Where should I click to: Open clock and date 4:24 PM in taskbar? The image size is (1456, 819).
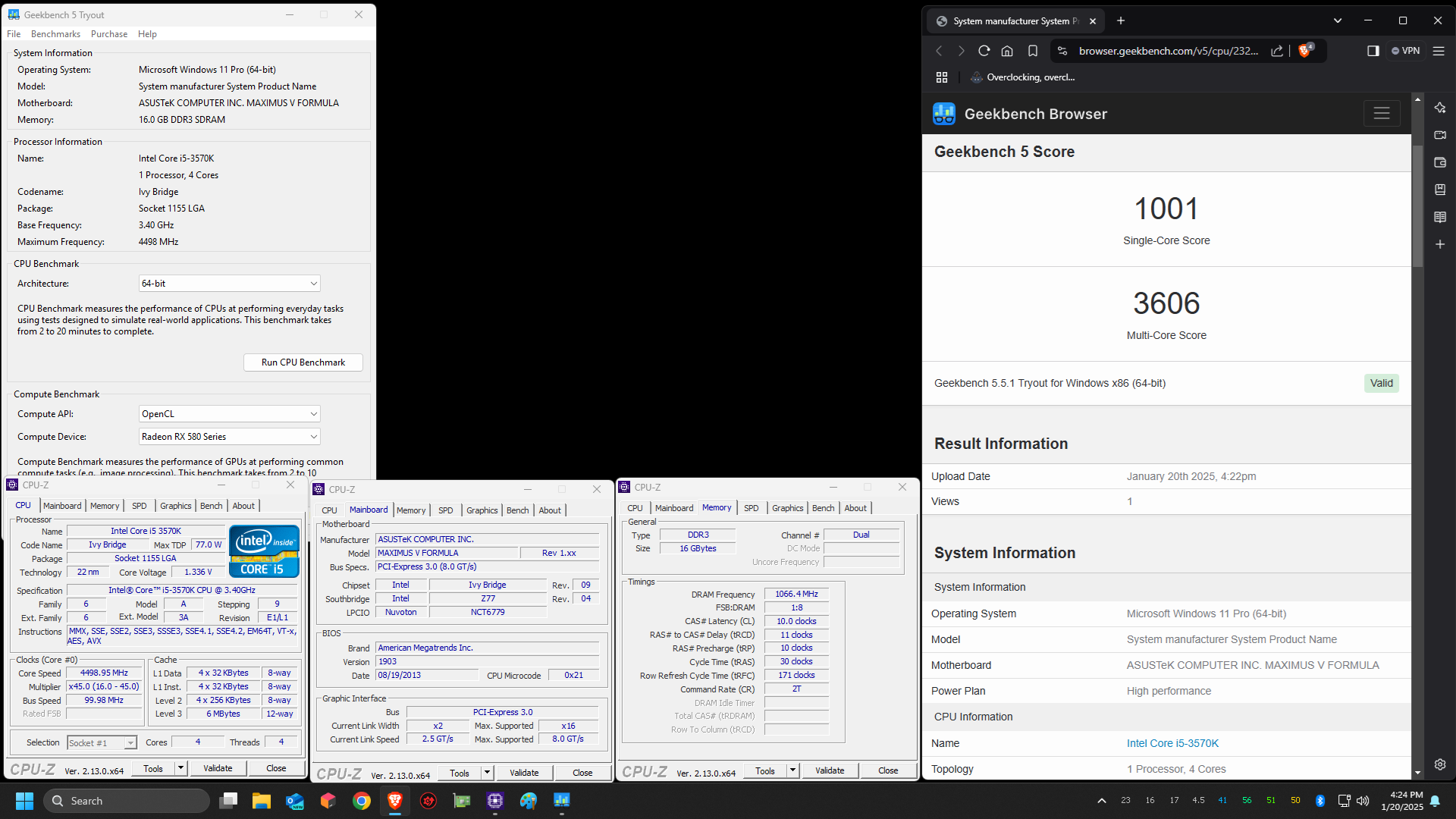1401,801
